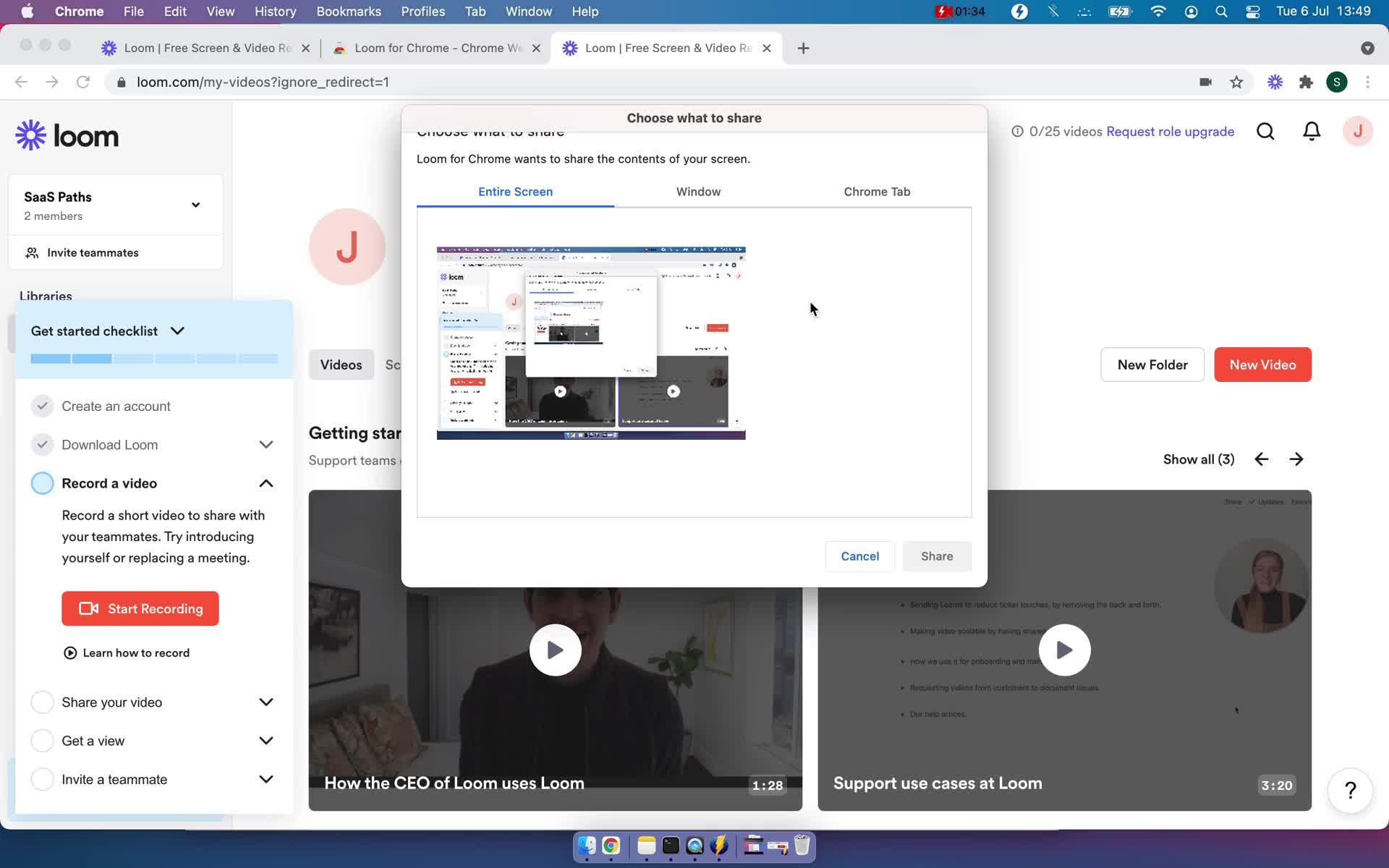Click the Request role upgrade link
This screenshot has height=868, width=1389.
(1170, 131)
